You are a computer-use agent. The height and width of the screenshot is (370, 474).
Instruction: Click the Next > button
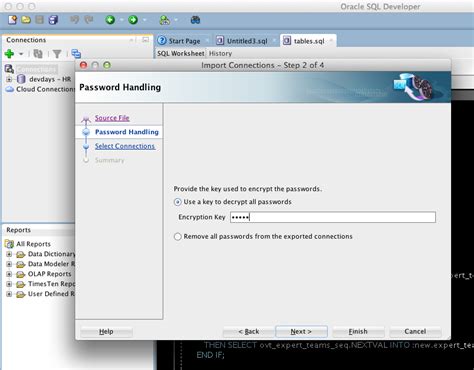pyautogui.click(x=301, y=331)
